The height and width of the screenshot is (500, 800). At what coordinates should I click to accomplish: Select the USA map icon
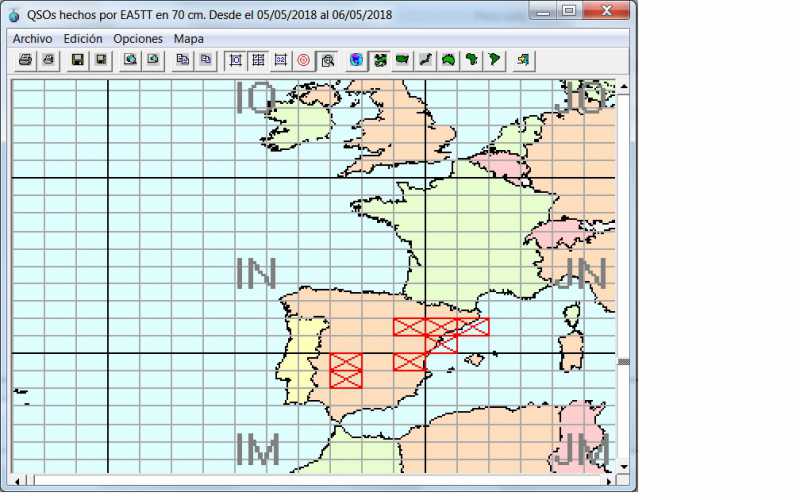point(403,60)
